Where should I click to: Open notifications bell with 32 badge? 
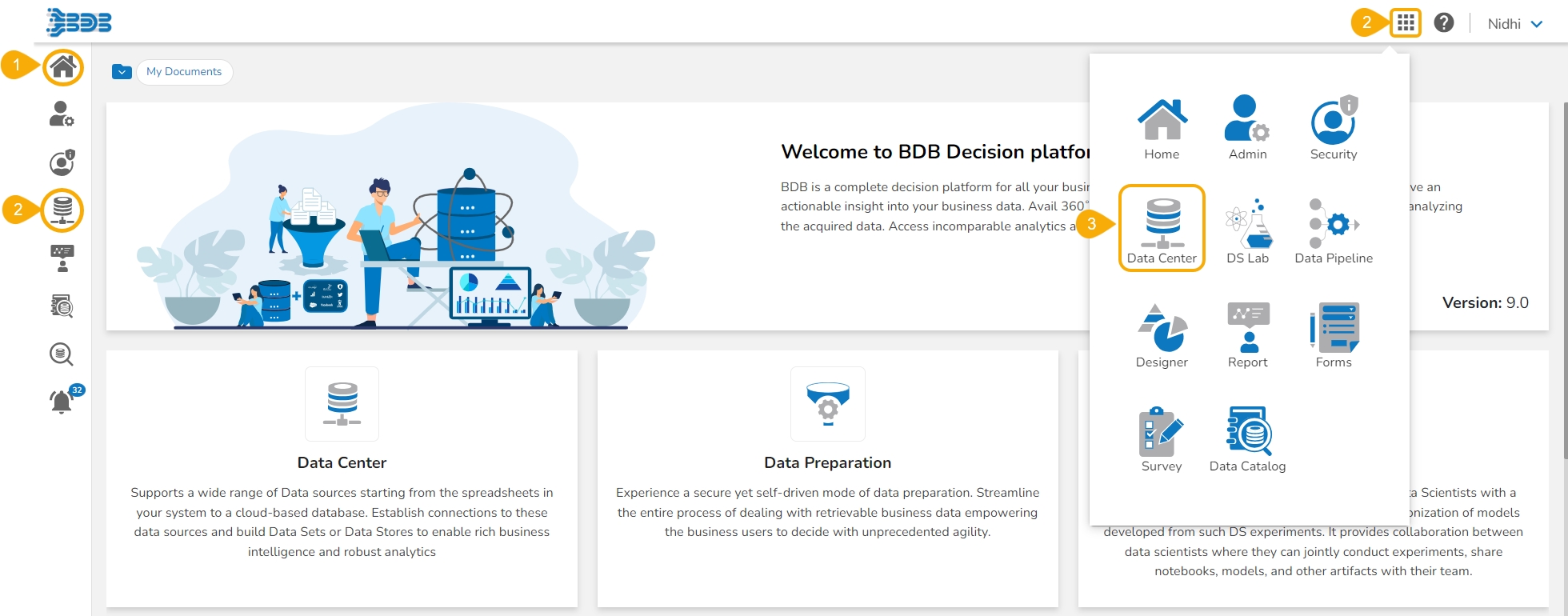pos(63,398)
